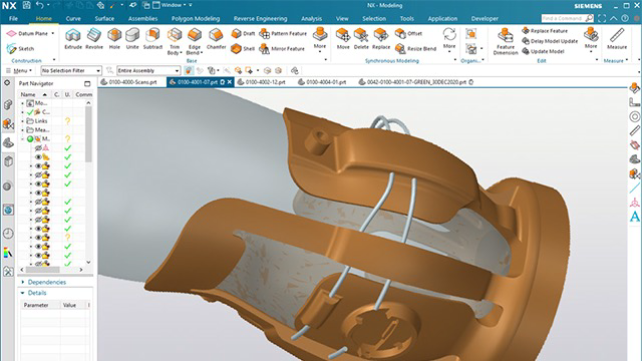Click the Menu button
The height and width of the screenshot is (361, 642).
[19, 70]
